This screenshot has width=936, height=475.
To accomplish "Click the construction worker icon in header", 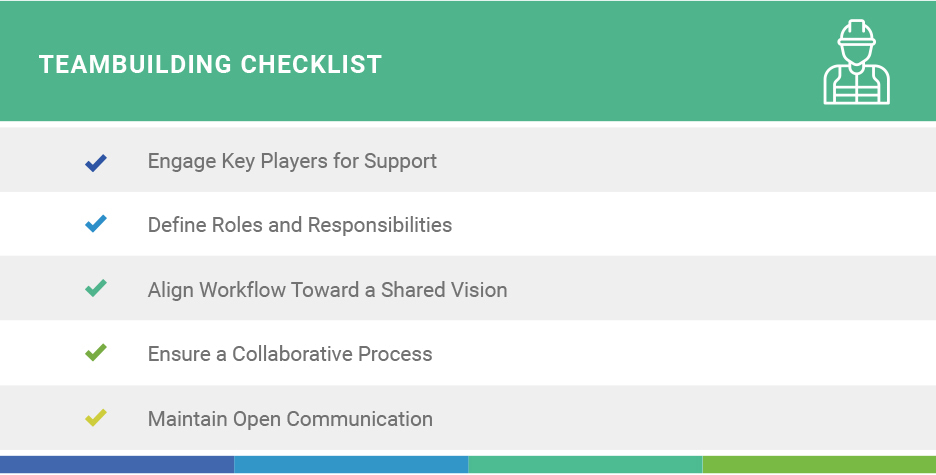I will [x=857, y=62].
